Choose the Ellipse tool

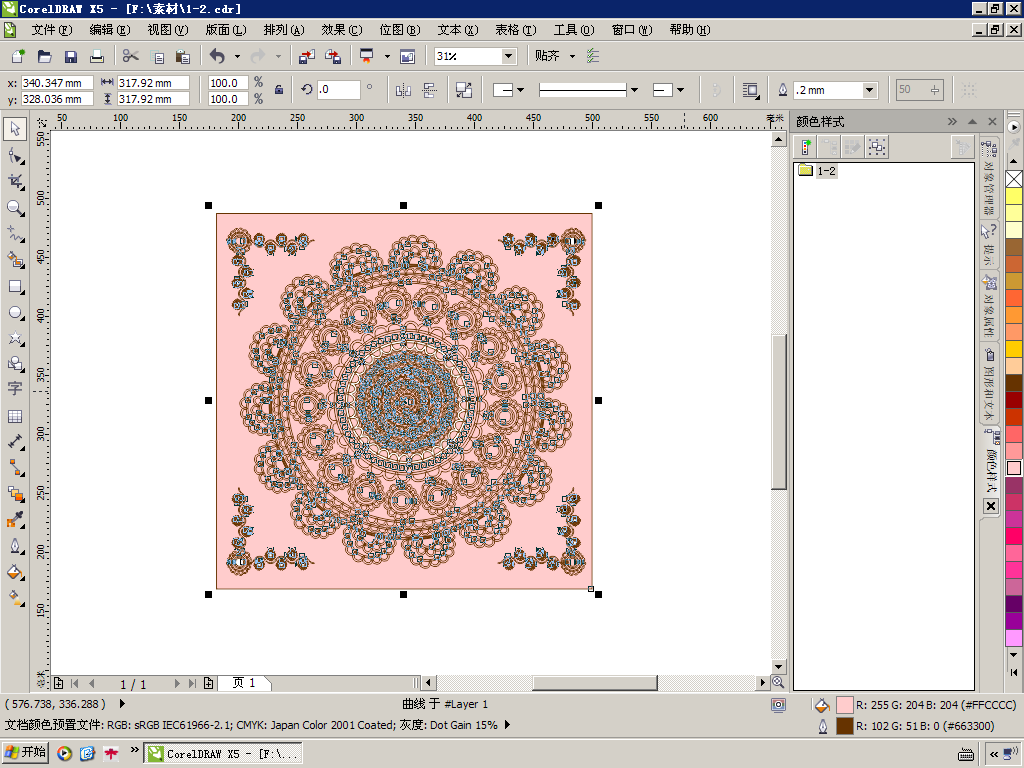click(x=15, y=313)
